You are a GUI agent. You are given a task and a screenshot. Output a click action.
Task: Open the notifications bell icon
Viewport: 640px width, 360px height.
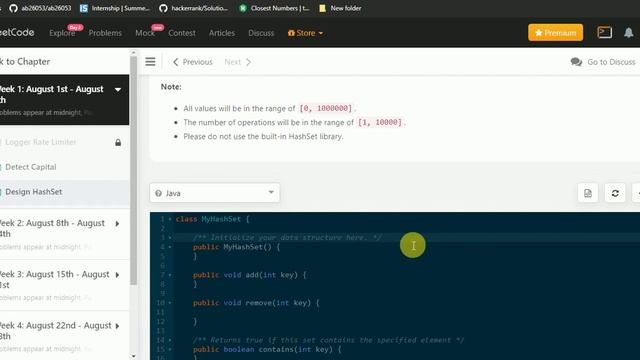pos(629,33)
